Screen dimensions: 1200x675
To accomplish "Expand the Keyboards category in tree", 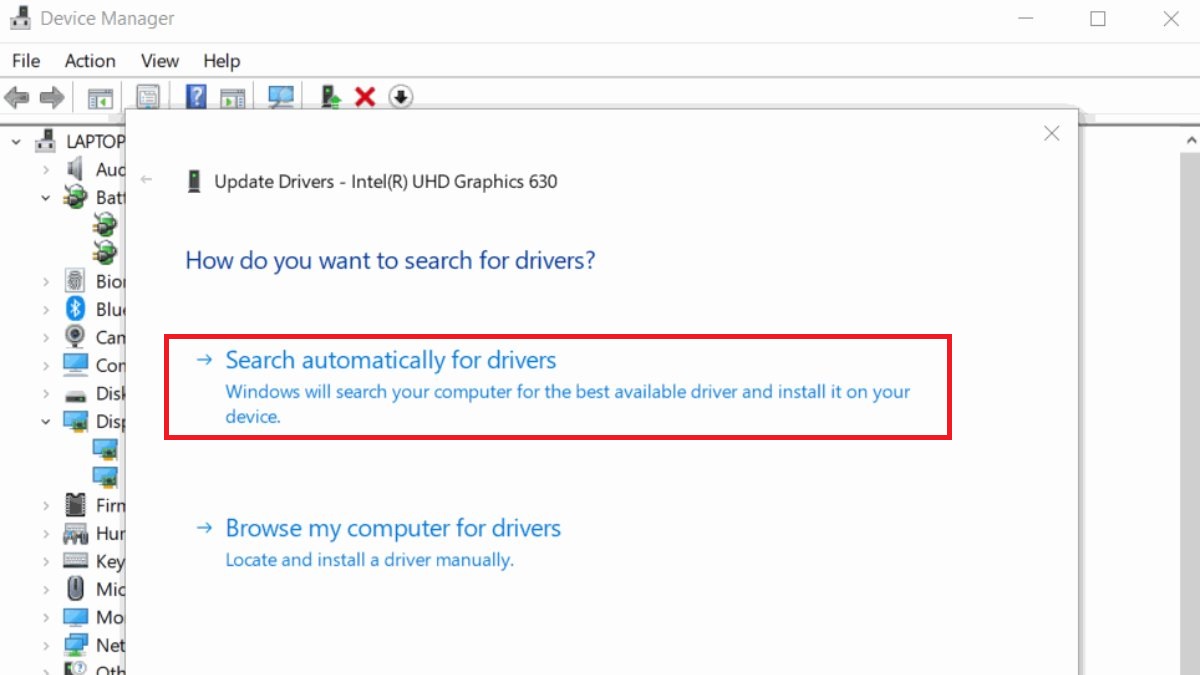I will (46, 562).
